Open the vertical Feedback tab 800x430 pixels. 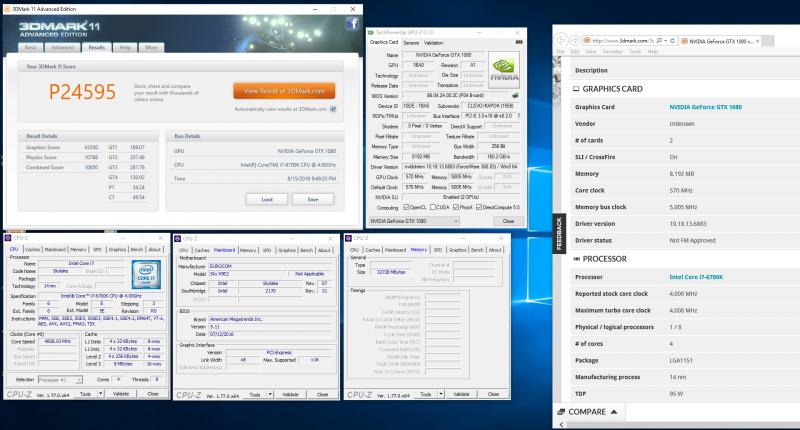coord(559,234)
